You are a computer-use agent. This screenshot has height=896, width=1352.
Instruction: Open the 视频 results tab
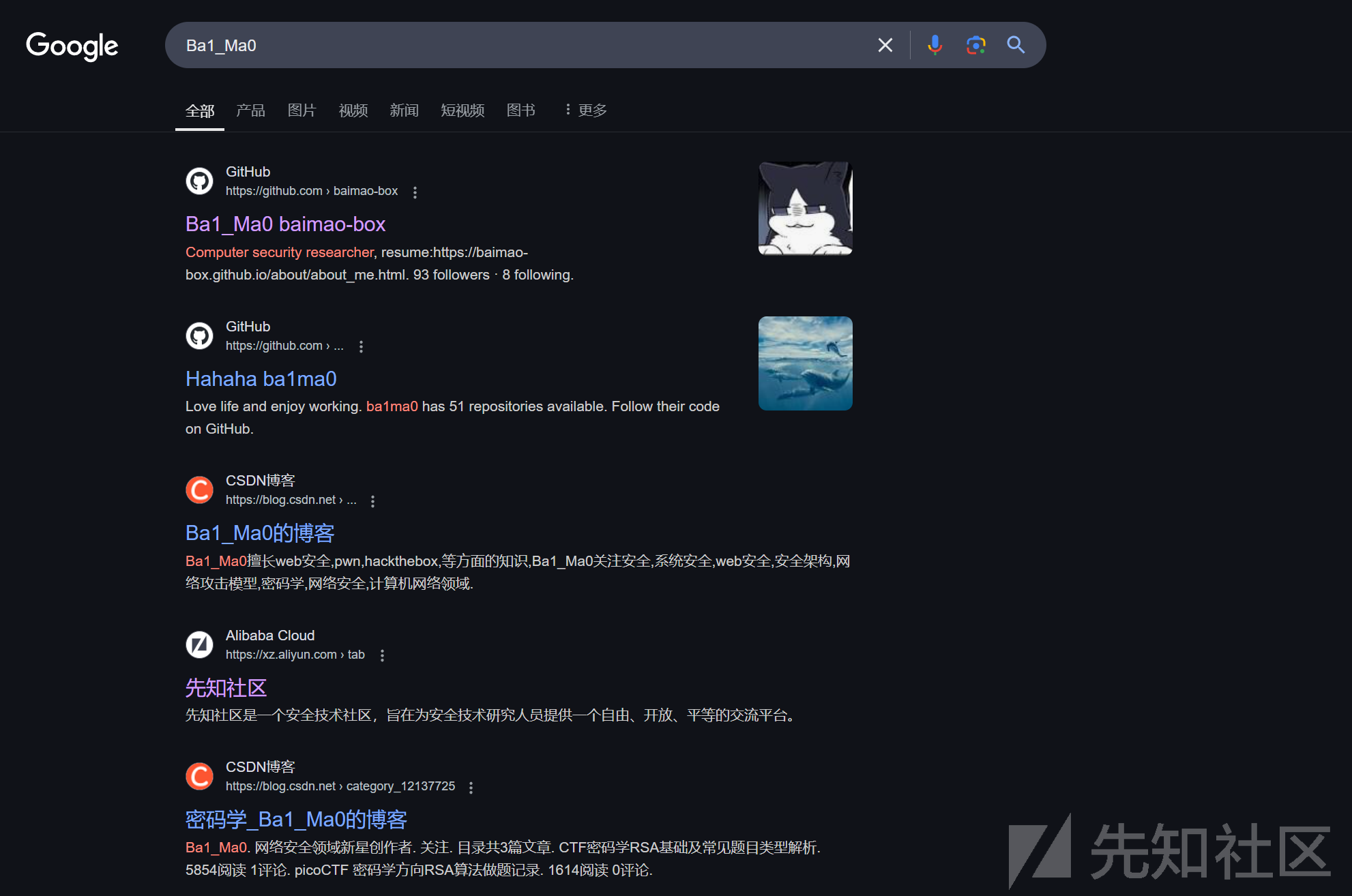pos(353,110)
